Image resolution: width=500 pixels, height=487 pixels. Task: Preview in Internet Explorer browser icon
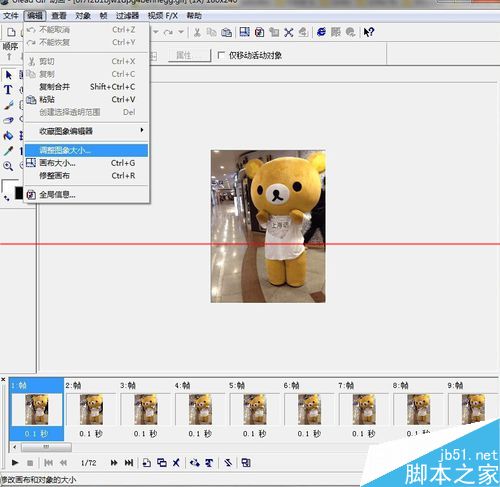[321, 32]
